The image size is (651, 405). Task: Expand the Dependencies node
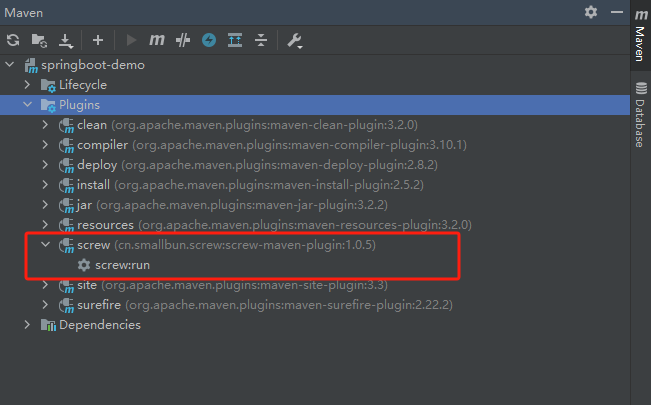click(27, 324)
